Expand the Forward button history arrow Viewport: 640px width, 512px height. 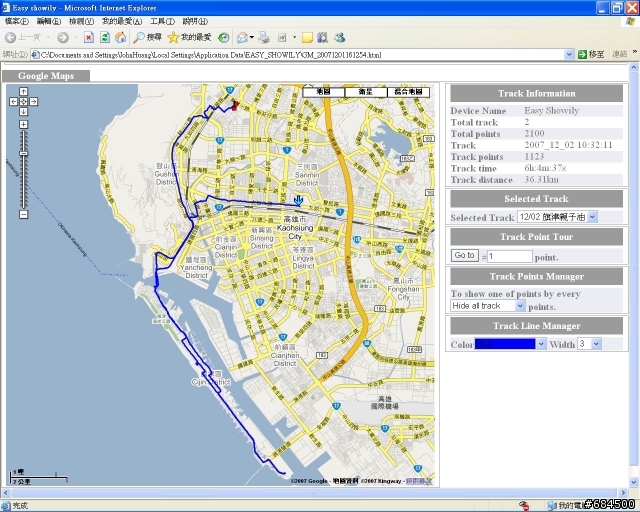click(76, 38)
